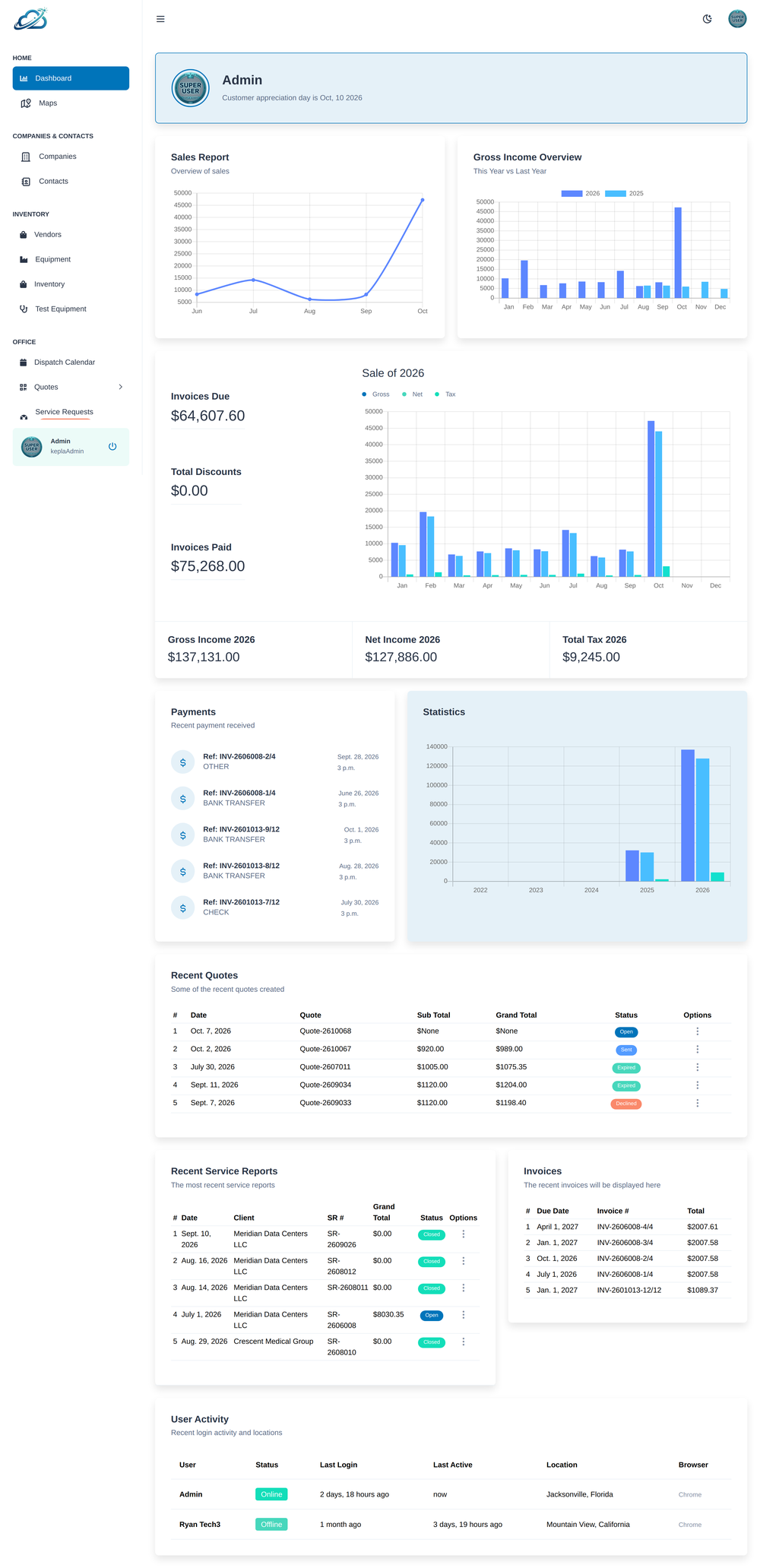This screenshot has height=1568, width=760.
Task: Click Ryan Tech3 user name
Action: pos(200,1525)
